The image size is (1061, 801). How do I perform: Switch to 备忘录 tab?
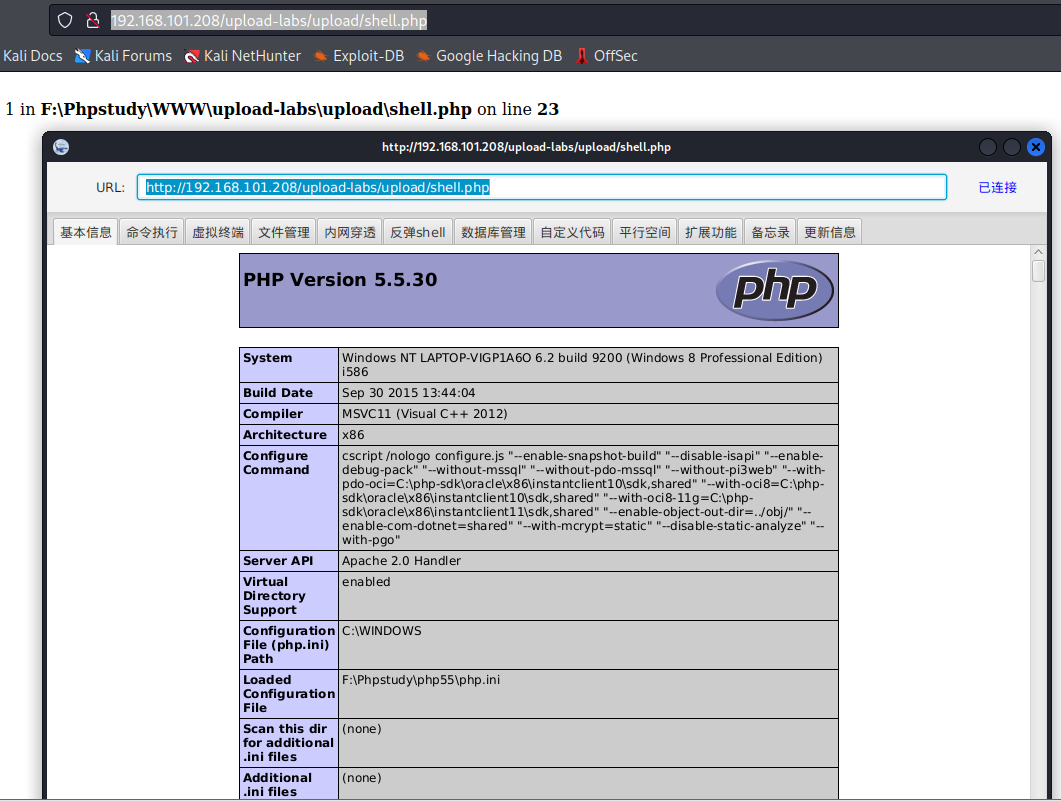coord(770,232)
